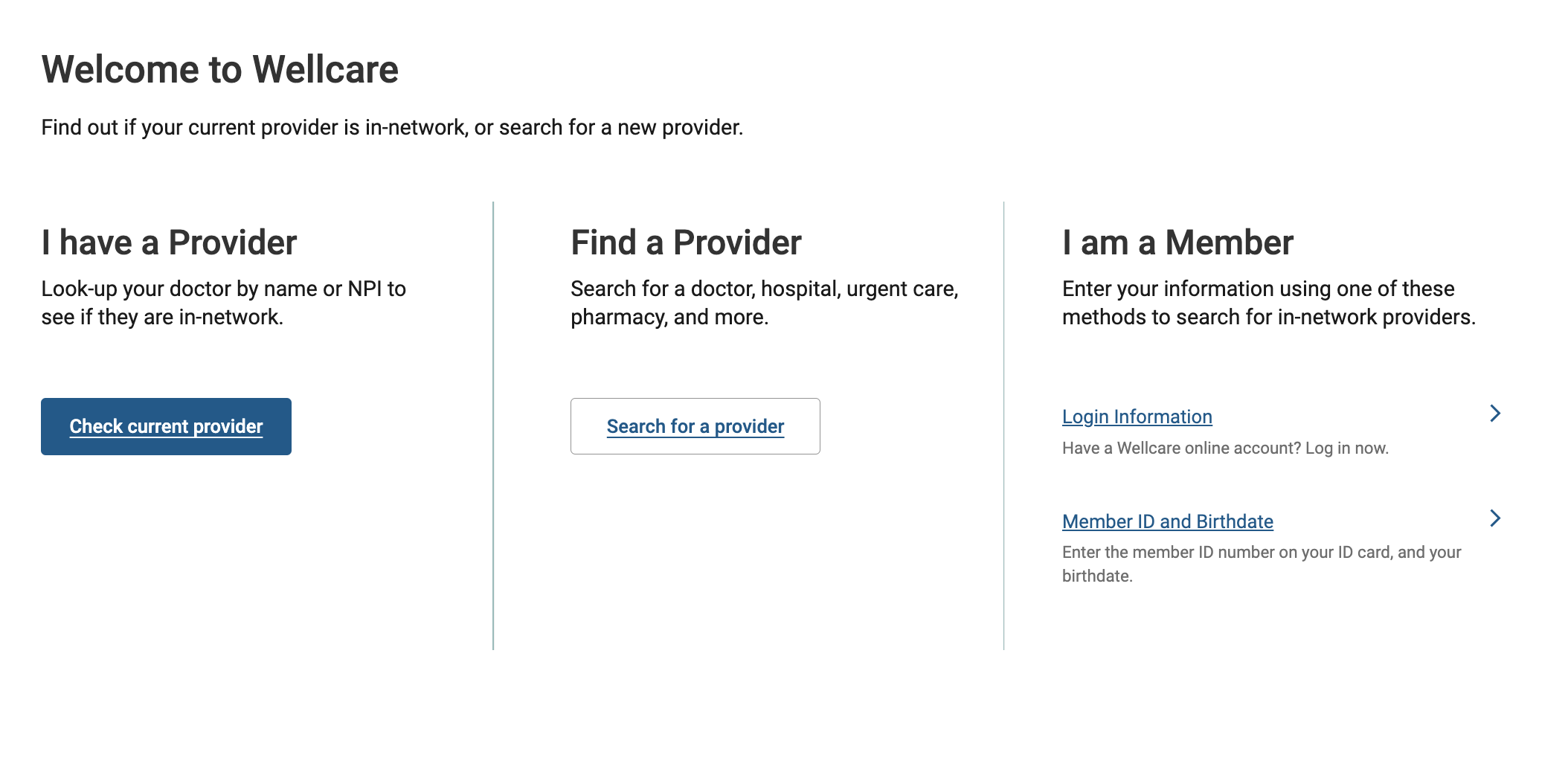Click the chevron arrow beside Member ID and Birthdate
This screenshot has width=1568, height=784.
pyautogui.click(x=1495, y=518)
